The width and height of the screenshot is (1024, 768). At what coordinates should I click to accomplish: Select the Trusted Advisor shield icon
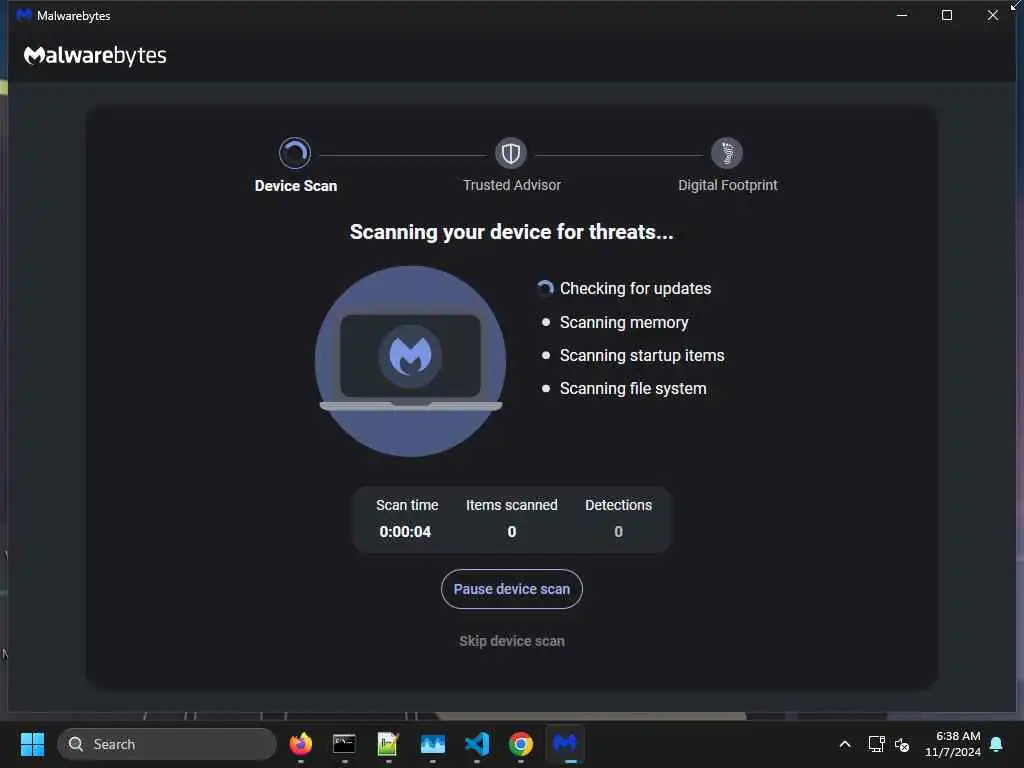click(x=511, y=153)
